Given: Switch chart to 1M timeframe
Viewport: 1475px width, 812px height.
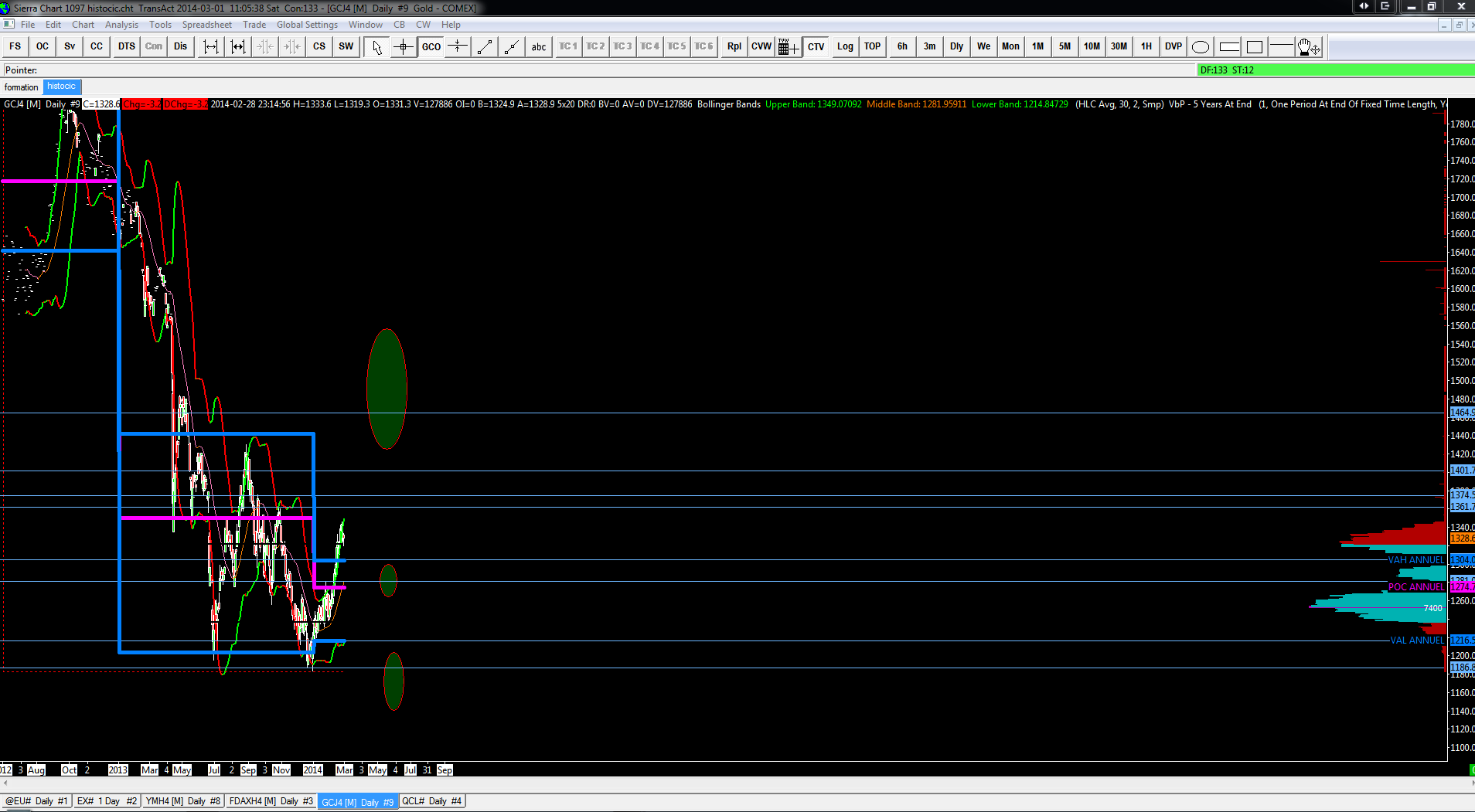Looking at the screenshot, I should (1037, 46).
